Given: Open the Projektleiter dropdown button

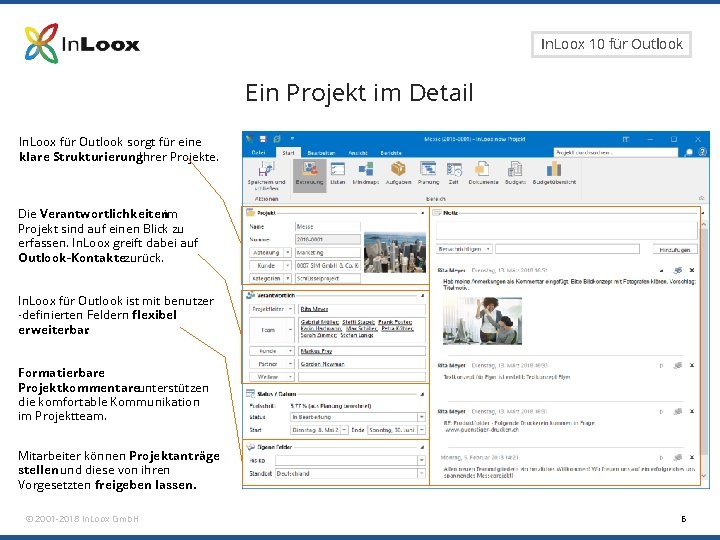Looking at the screenshot, I should [x=290, y=309].
